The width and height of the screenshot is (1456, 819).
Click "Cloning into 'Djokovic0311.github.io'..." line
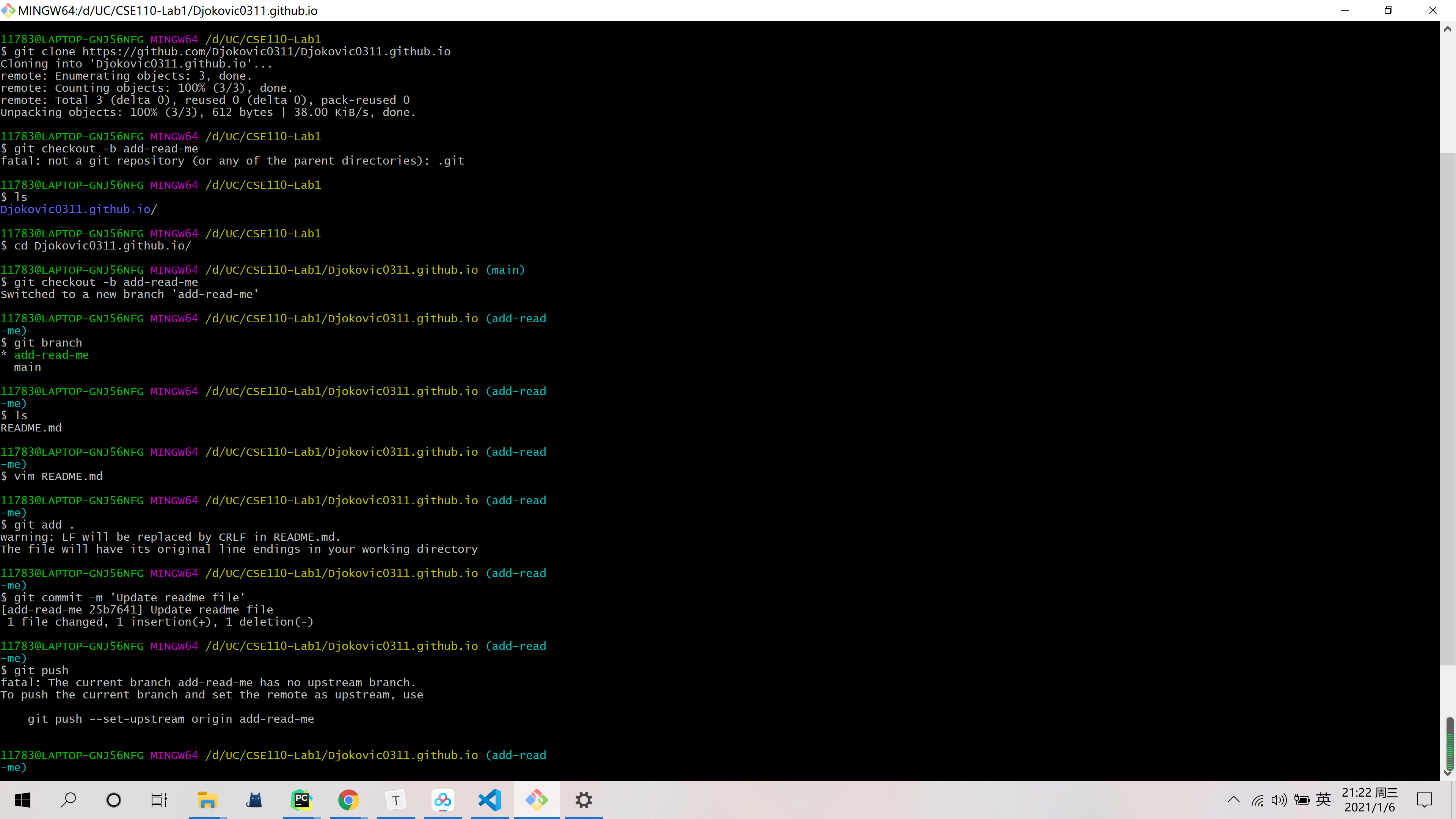point(136,63)
